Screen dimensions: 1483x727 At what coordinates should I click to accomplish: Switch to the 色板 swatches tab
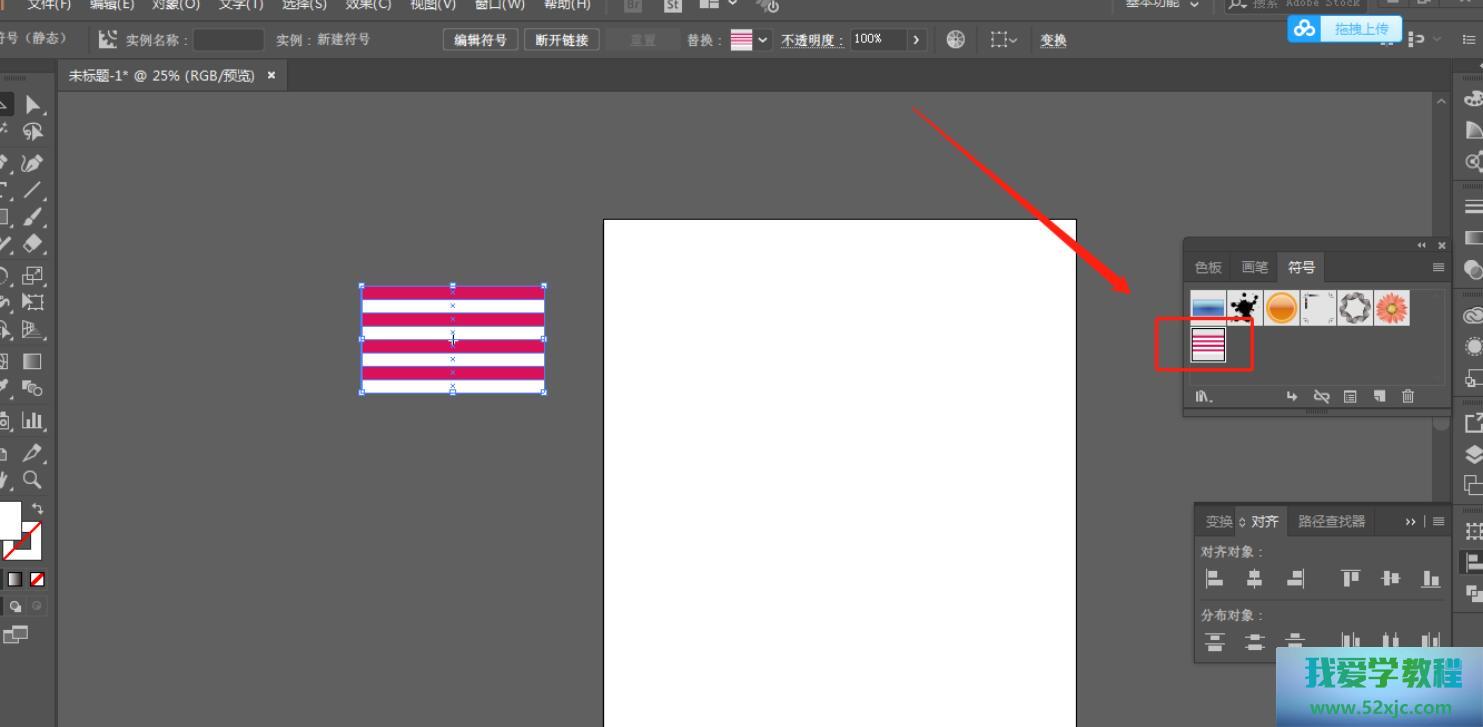coord(1208,267)
